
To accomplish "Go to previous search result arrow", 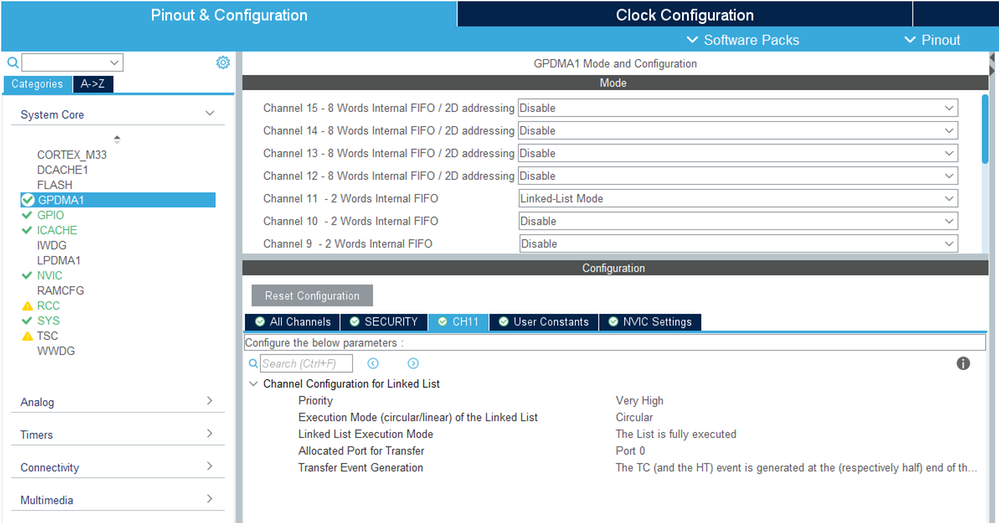I will pos(373,363).
